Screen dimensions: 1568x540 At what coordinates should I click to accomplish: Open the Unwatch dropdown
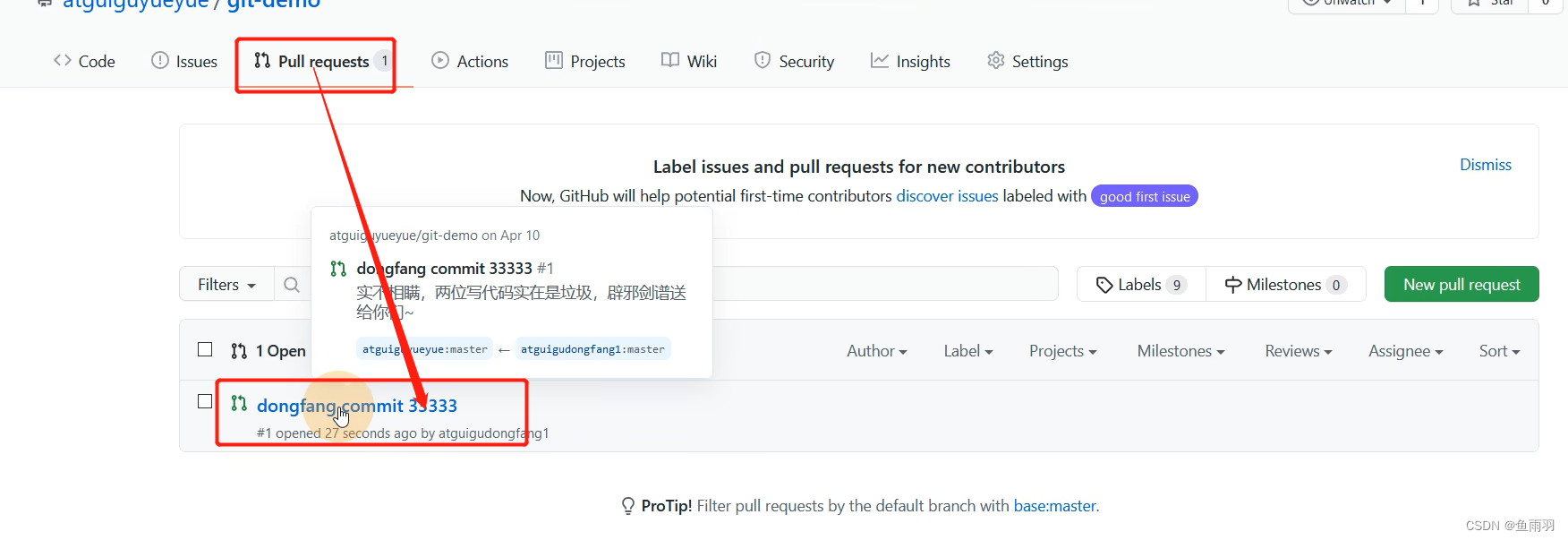[x=1346, y=4]
